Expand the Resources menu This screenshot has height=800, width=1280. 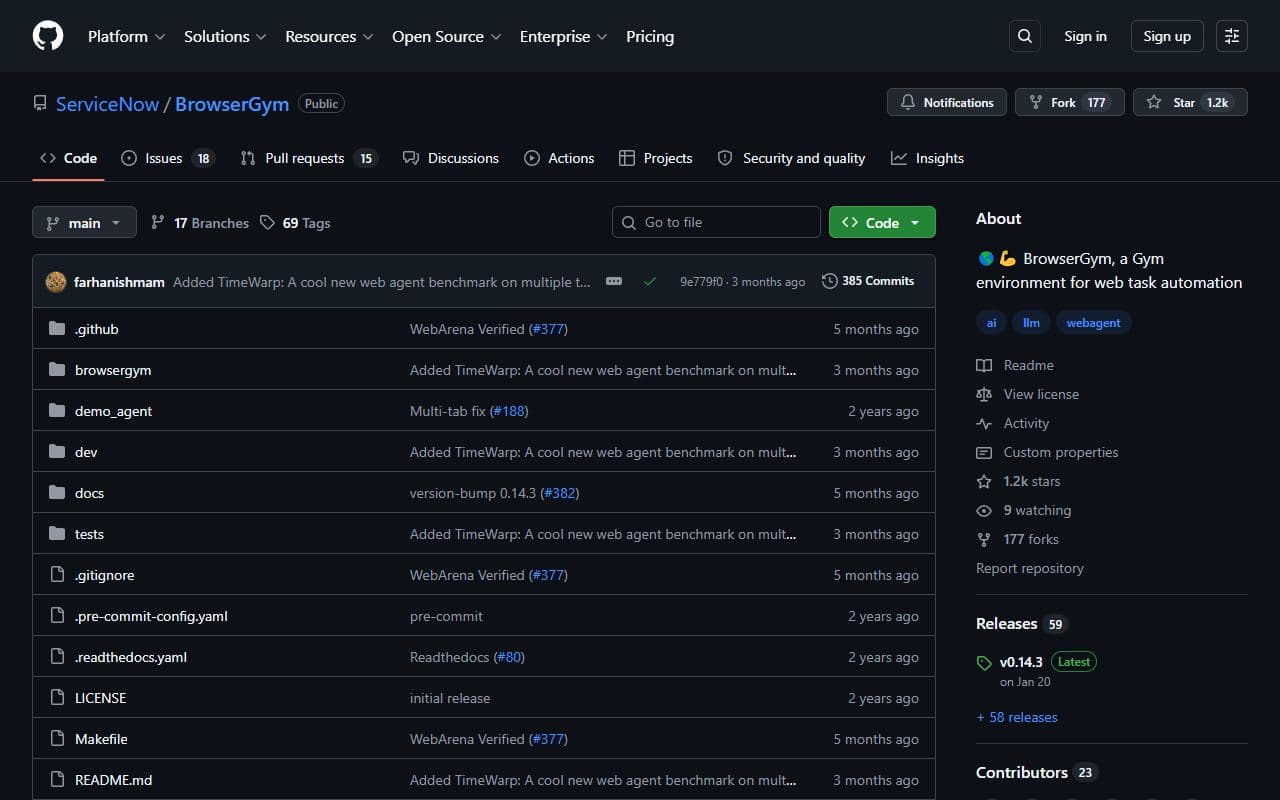pyautogui.click(x=329, y=36)
